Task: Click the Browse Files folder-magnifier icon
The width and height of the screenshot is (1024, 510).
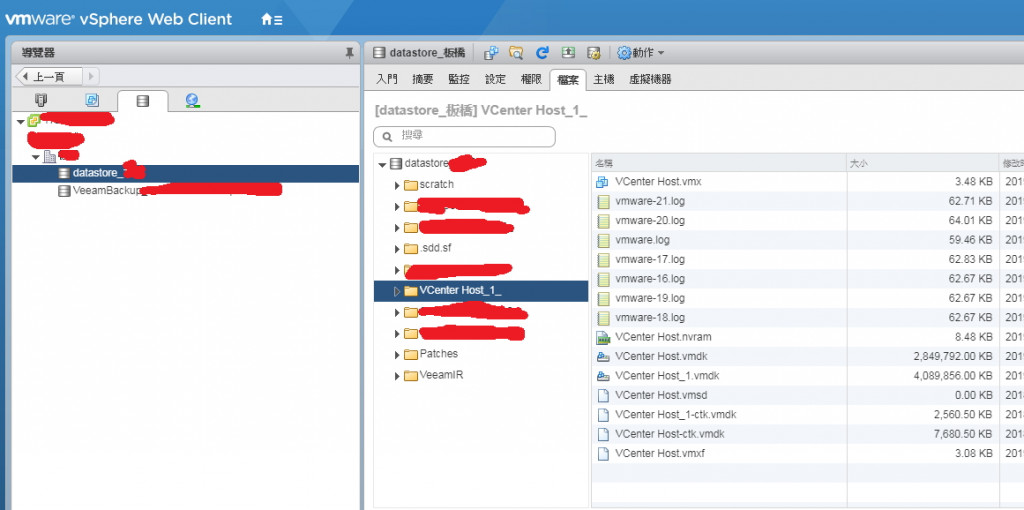Action: point(517,53)
